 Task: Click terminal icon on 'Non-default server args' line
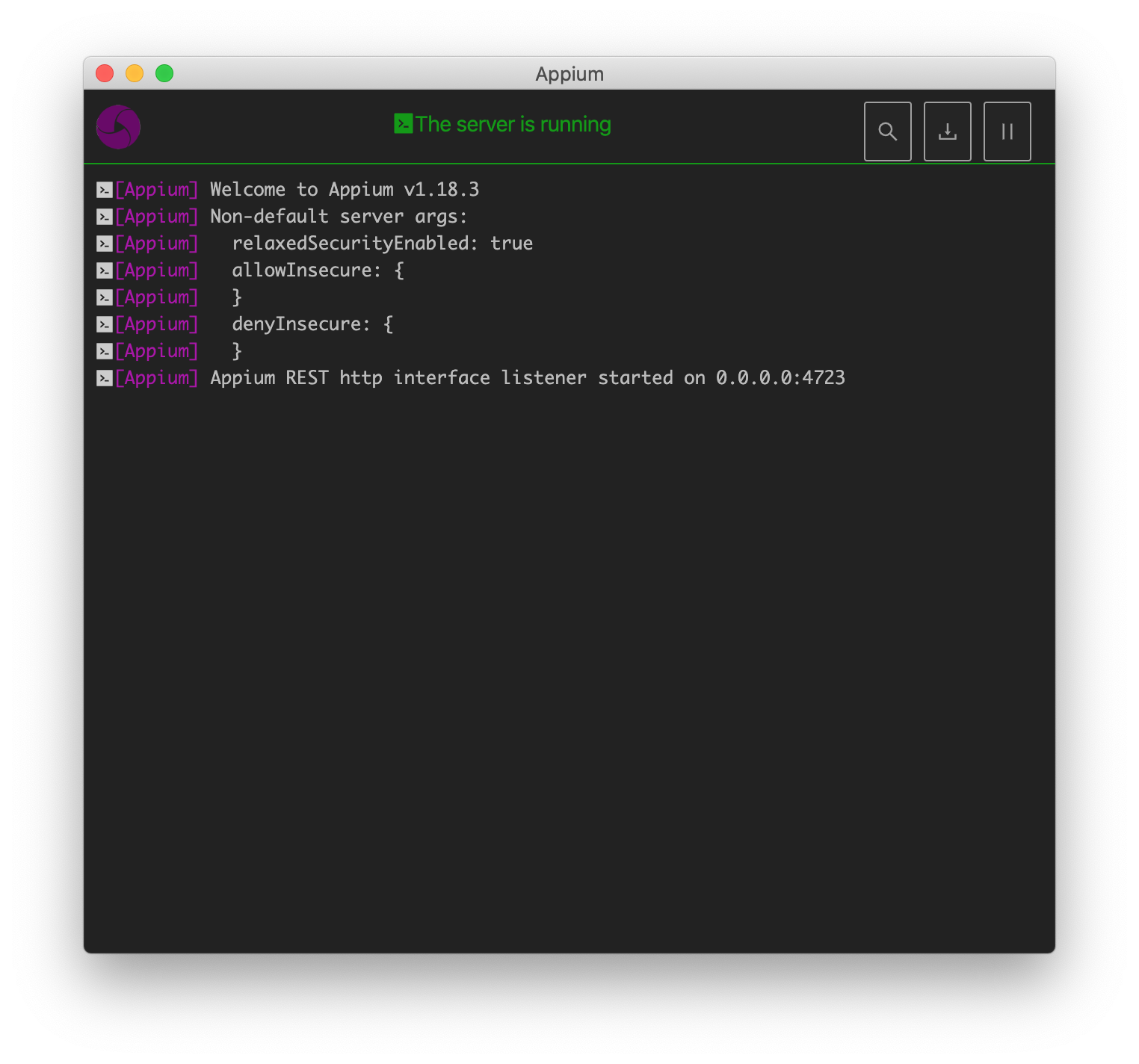[x=105, y=217]
